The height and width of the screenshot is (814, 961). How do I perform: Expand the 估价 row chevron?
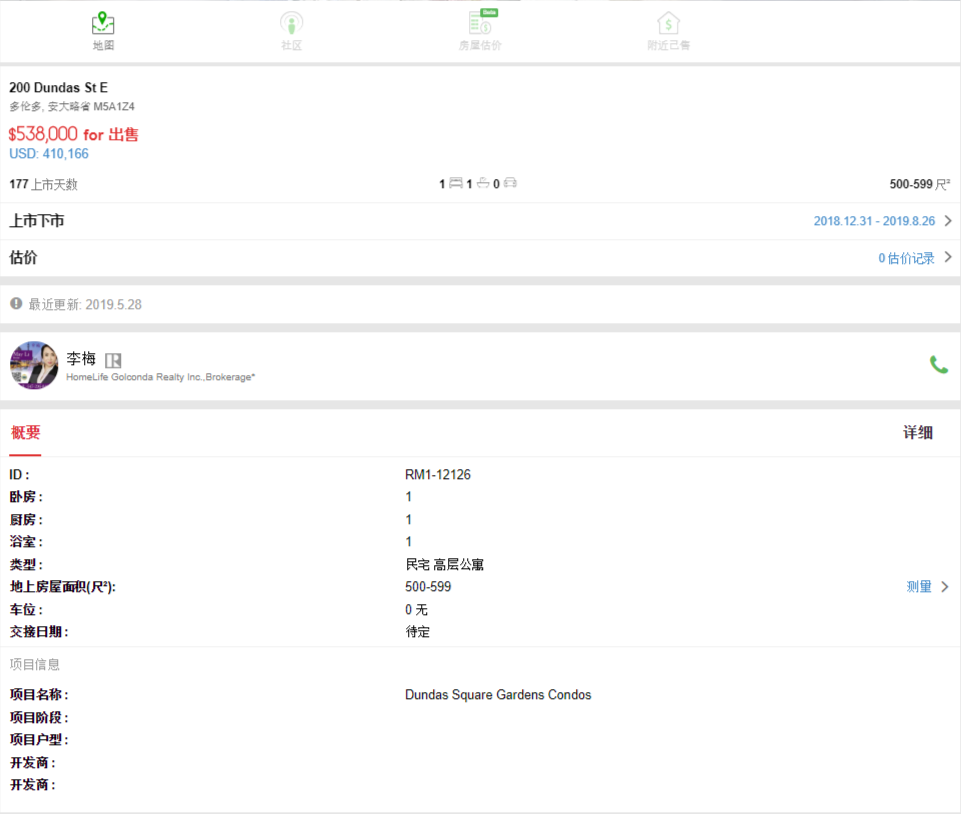(947, 258)
